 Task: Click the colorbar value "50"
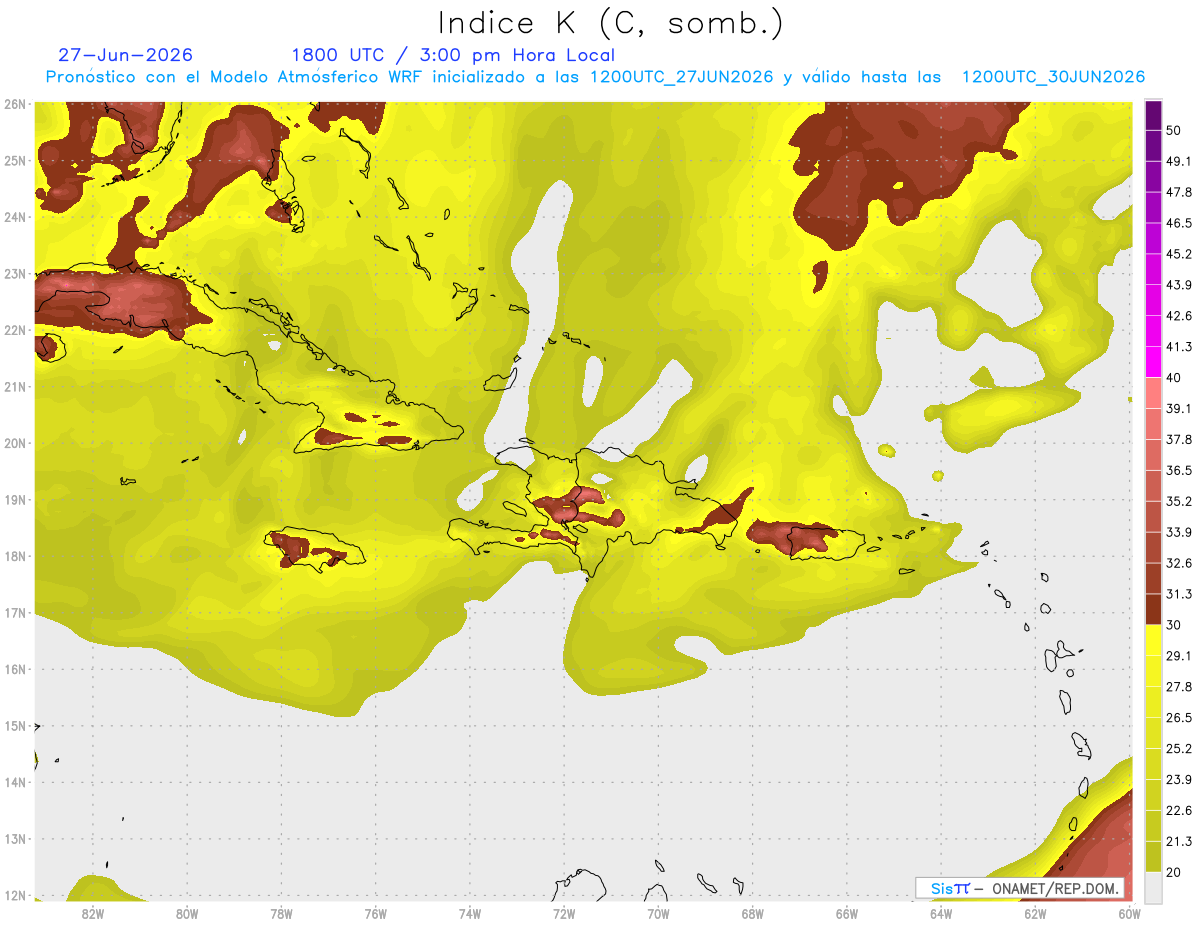pyautogui.click(x=1173, y=131)
